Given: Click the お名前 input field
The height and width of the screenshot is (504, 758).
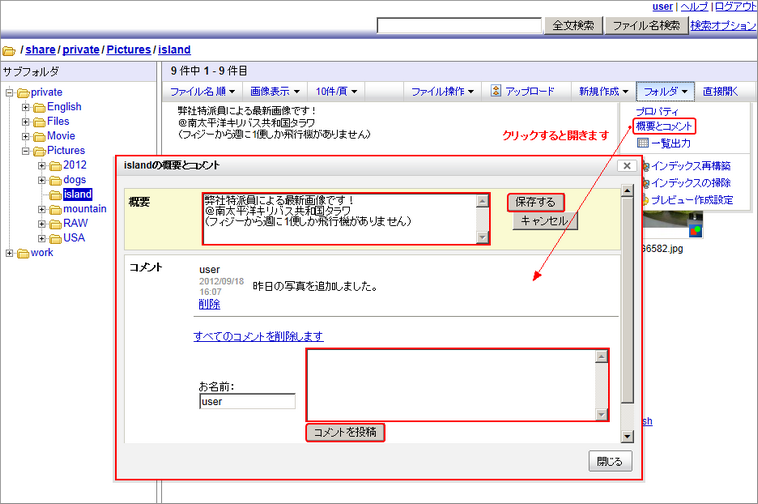Looking at the screenshot, I should click(x=247, y=401).
